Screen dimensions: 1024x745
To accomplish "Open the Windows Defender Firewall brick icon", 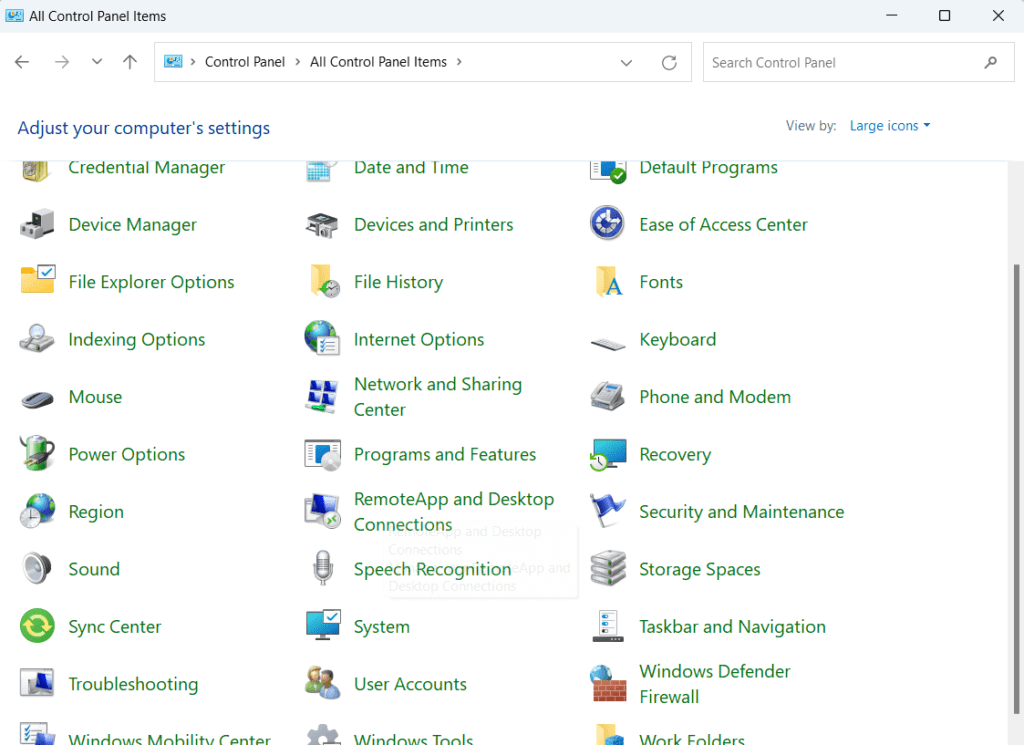I will (608, 683).
